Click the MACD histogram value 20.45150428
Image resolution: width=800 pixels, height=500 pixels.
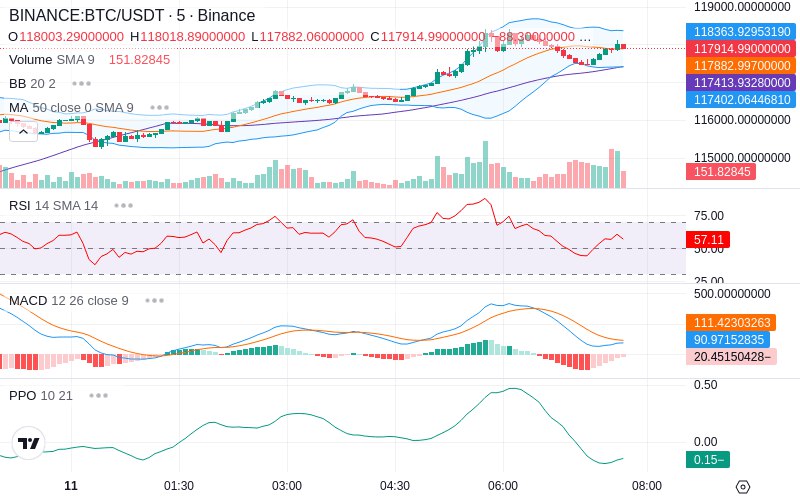732,356
